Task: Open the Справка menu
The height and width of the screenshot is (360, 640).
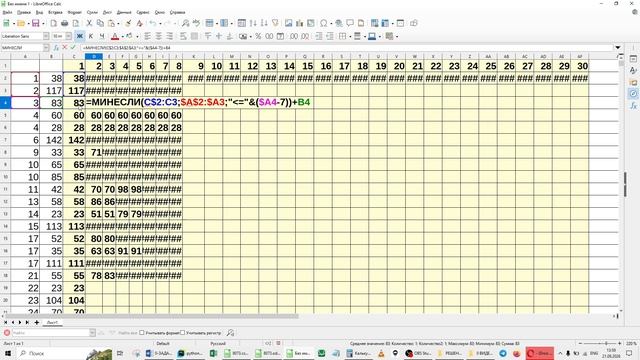Action: (x=177, y=13)
